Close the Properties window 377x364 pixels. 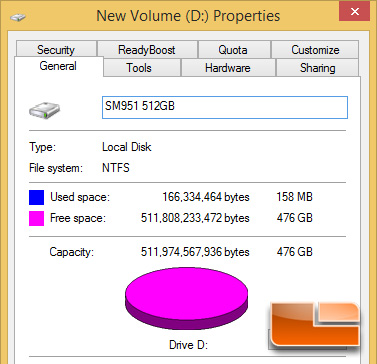coord(354,12)
